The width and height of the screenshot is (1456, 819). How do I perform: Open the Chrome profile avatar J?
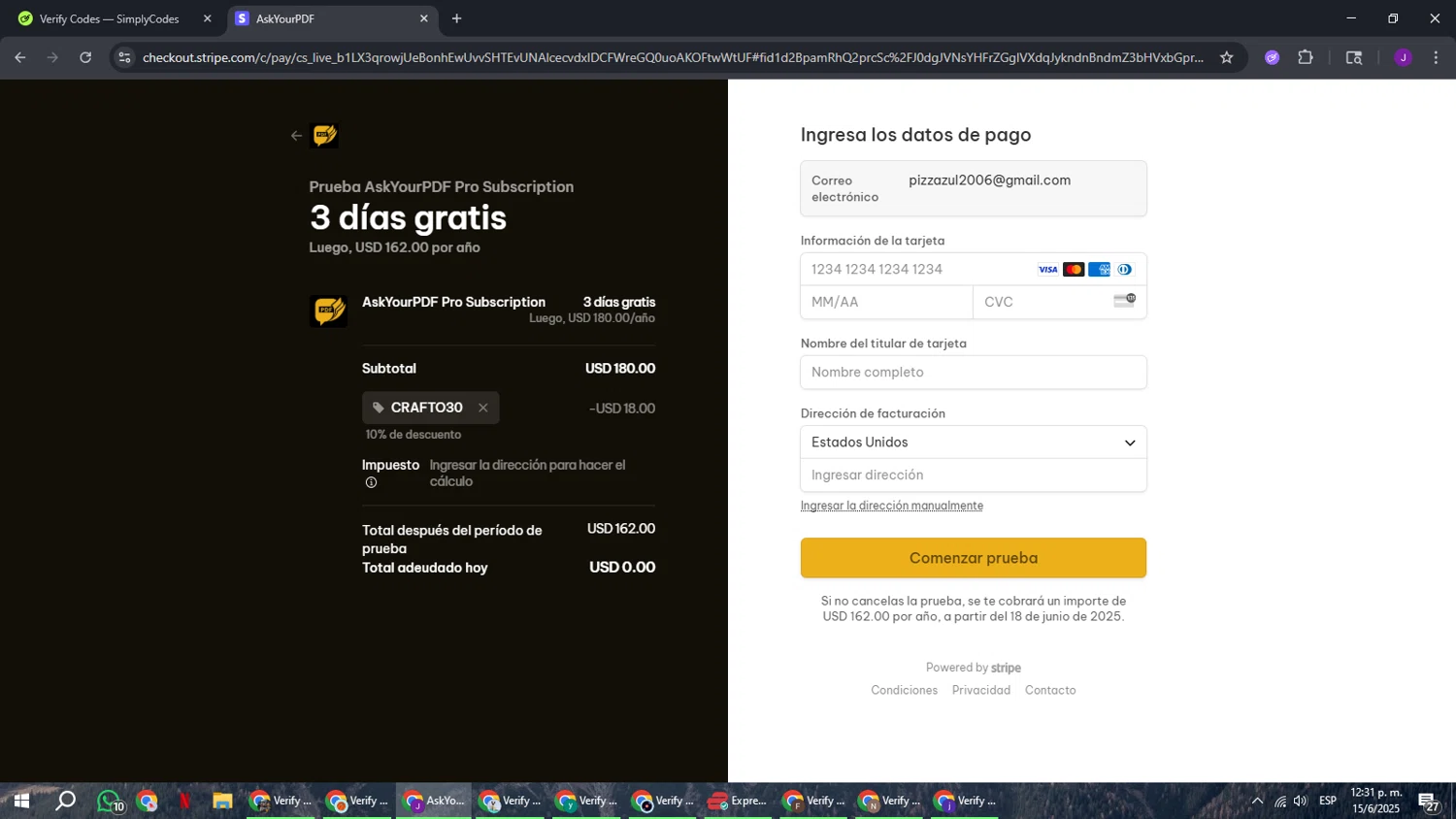point(1403,57)
